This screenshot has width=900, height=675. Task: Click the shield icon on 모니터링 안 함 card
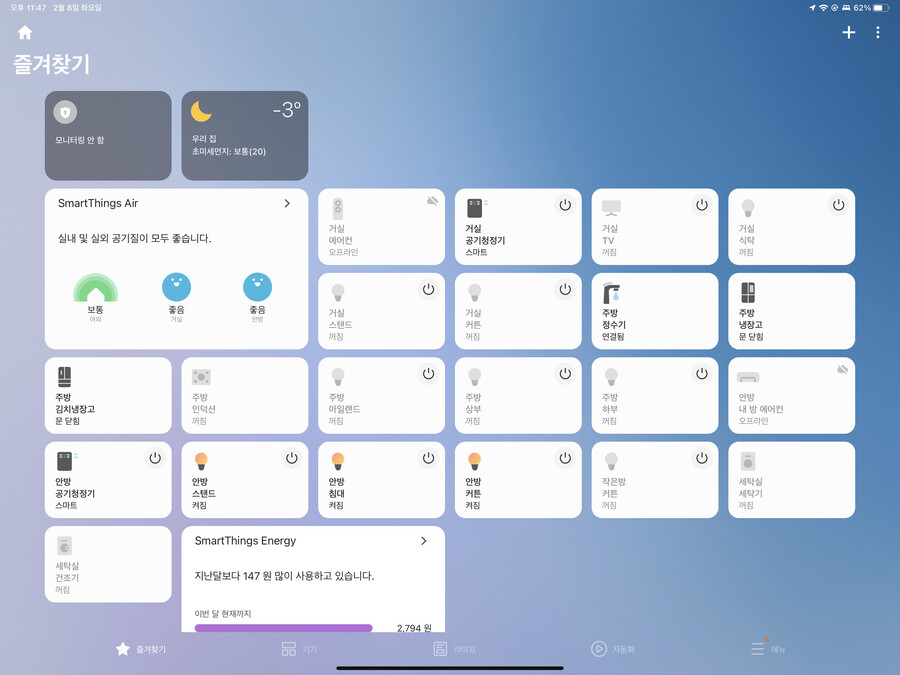(65, 112)
